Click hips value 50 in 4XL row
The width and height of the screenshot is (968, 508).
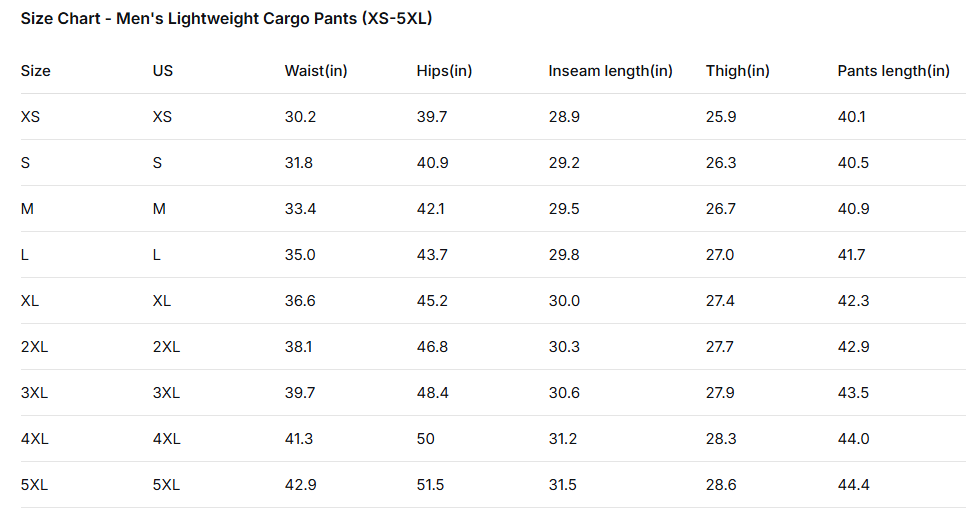(426, 439)
